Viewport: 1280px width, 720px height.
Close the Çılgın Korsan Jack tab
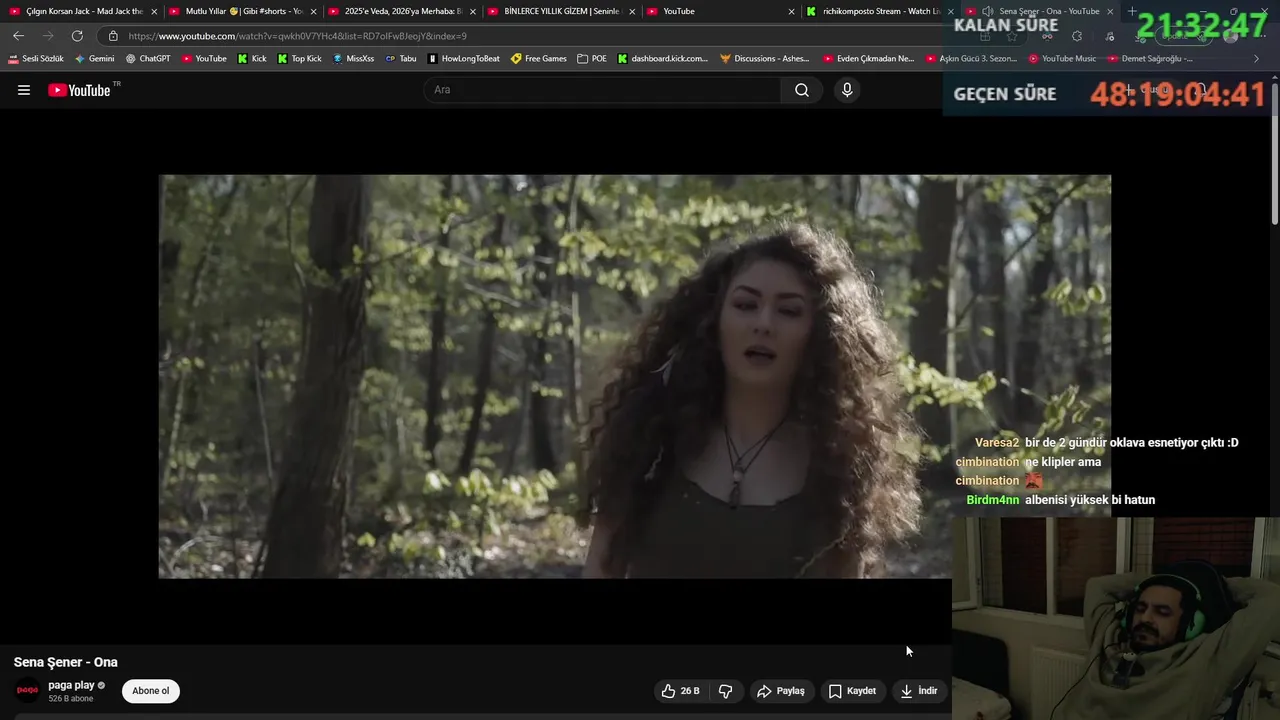[154, 12]
